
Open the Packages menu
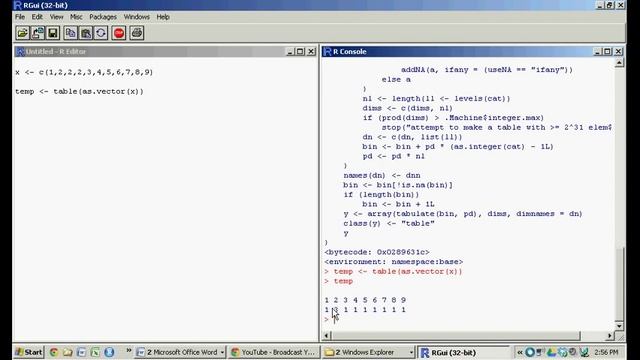point(103,17)
